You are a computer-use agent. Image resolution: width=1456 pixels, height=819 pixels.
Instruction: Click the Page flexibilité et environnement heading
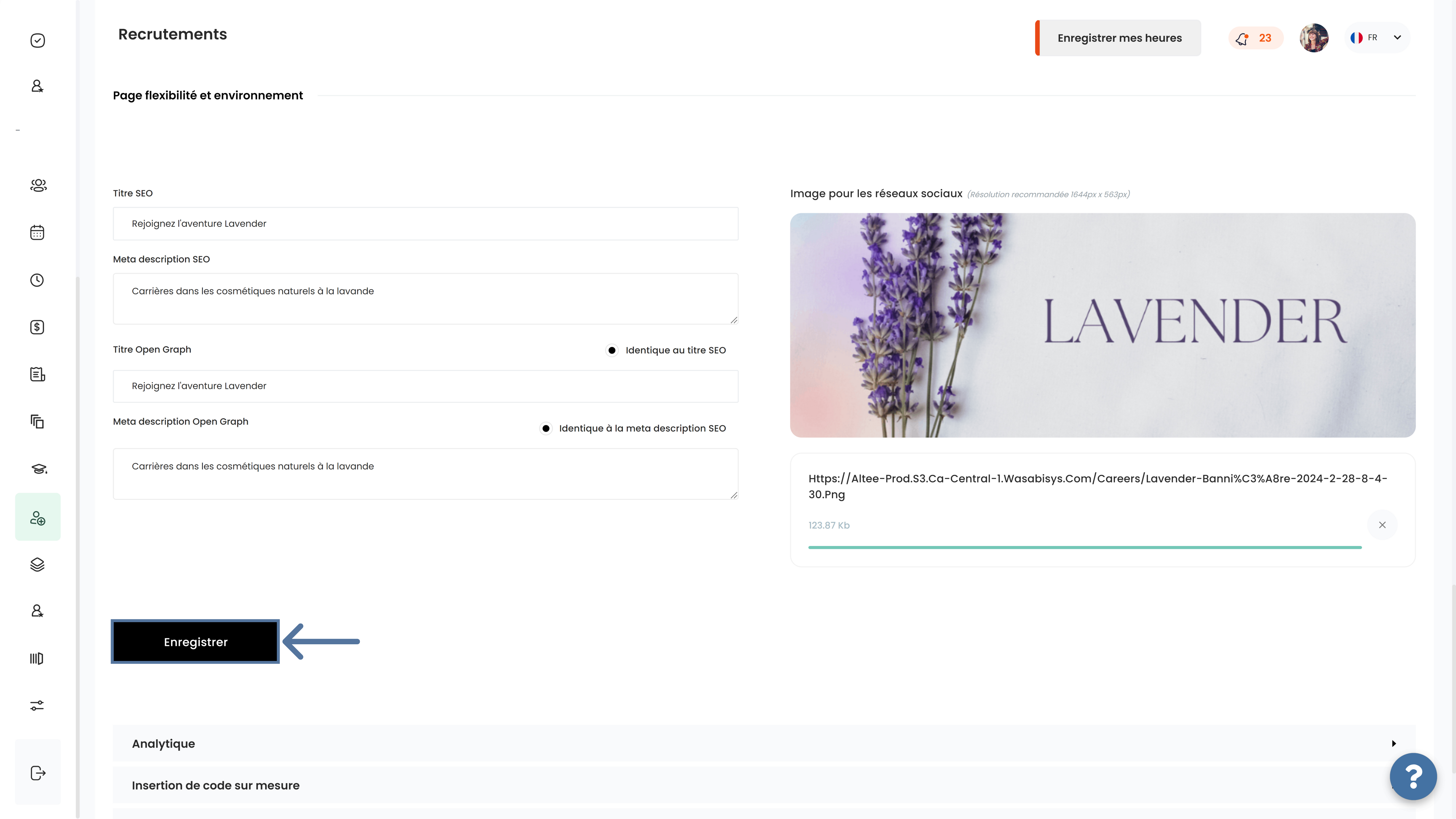[208, 96]
